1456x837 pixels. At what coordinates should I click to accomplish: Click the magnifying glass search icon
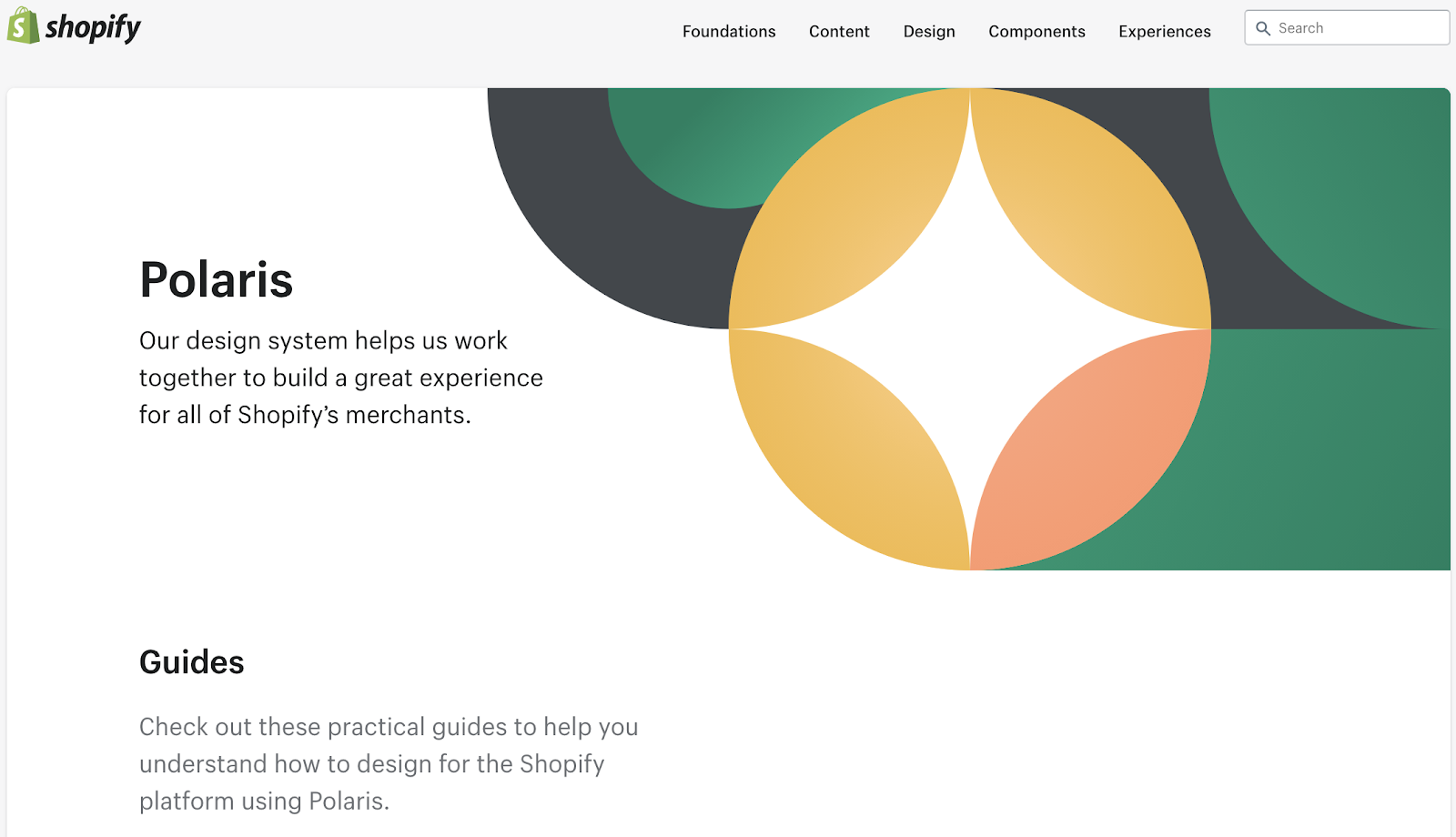pyautogui.click(x=1263, y=28)
